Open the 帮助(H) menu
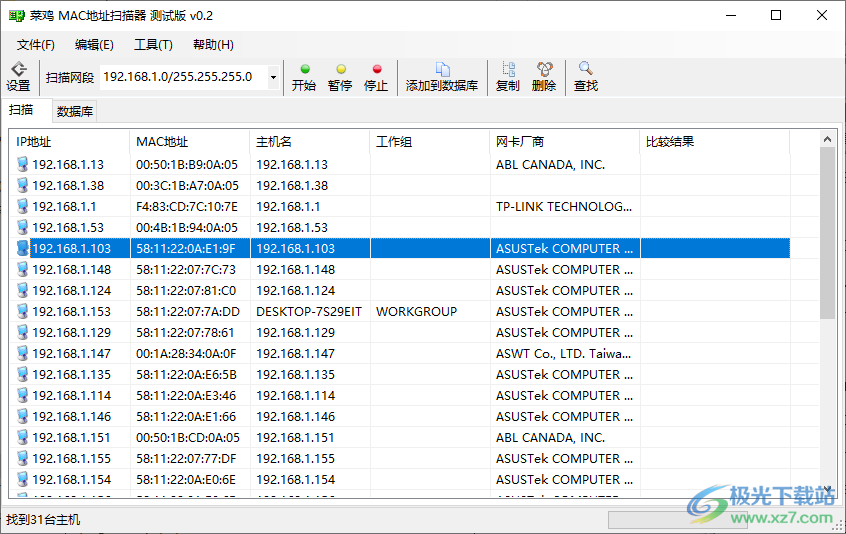 213,45
